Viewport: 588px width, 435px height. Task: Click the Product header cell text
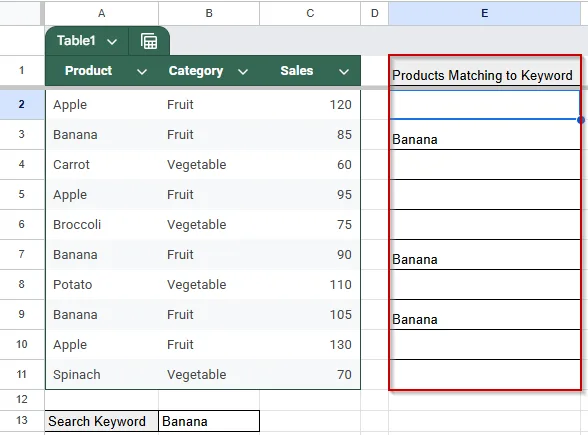pyautogui.click(x=88, y=70)
